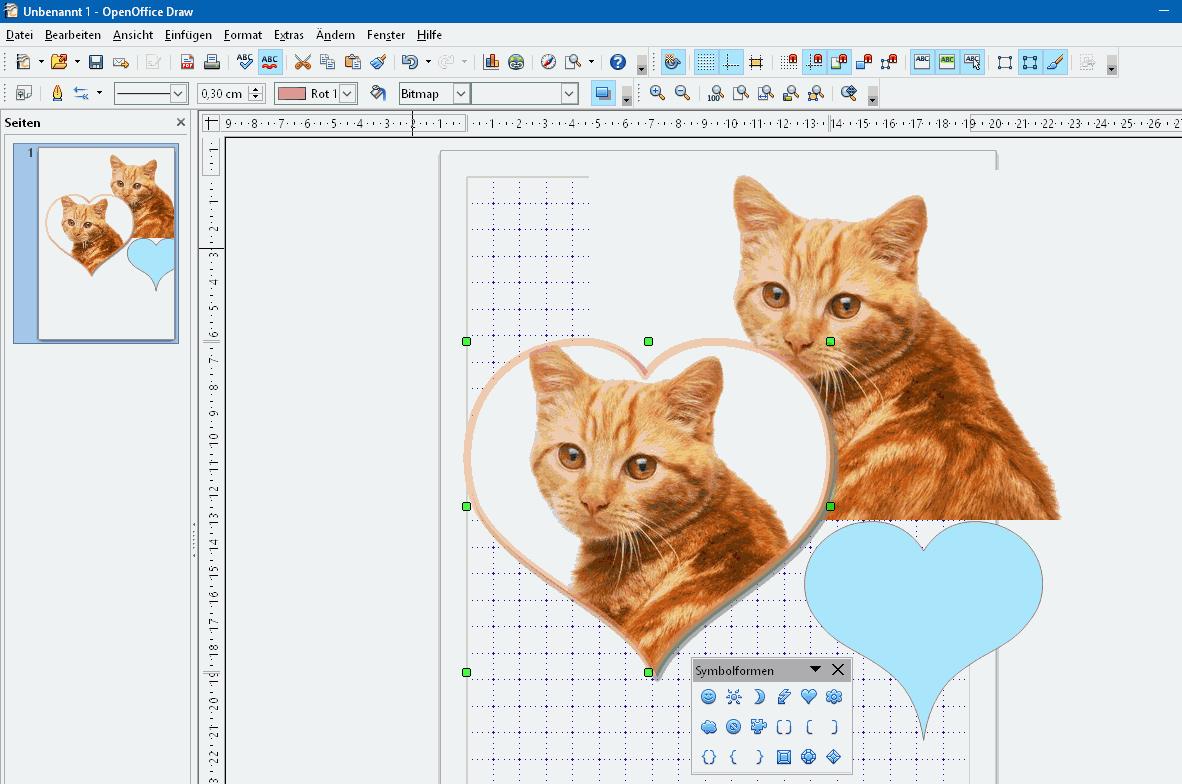The image size is (1182, 784).
Task: Select page 1 thumbnail in Seiten
Action: pos(106,243)
